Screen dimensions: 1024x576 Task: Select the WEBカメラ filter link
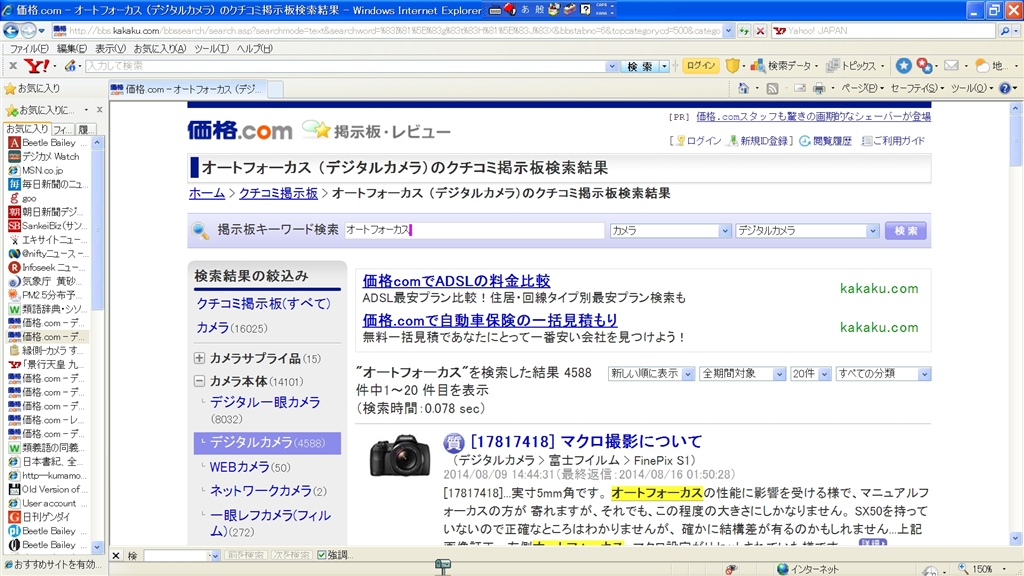240,467
